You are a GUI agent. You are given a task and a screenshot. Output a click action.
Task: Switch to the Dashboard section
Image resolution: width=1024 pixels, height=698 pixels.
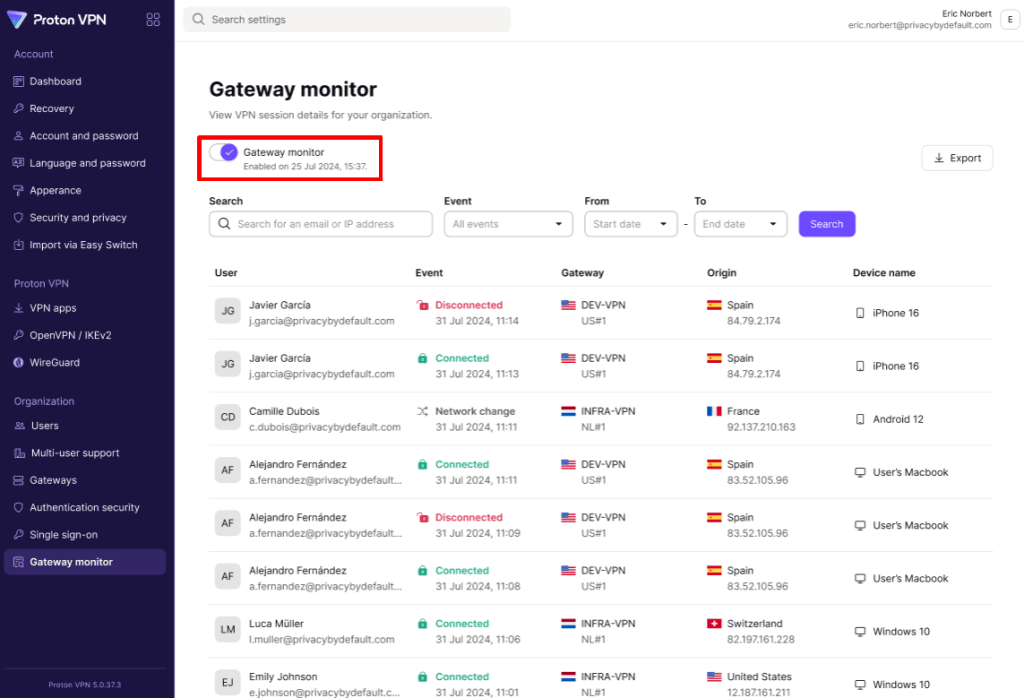pos(55,81)
